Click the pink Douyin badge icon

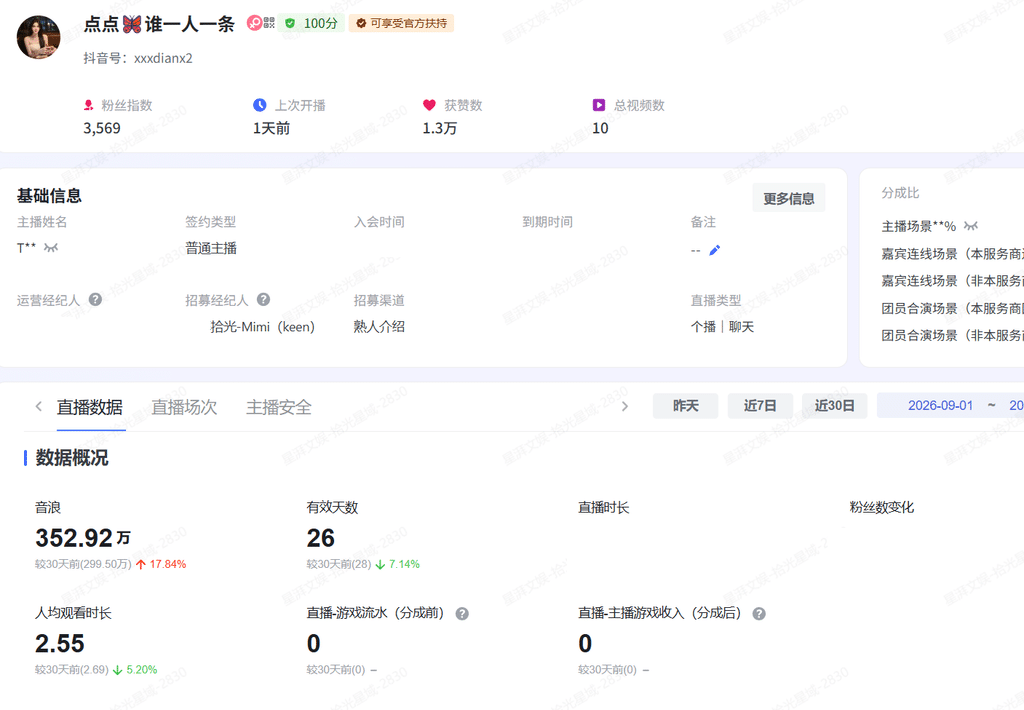point(254,23)
